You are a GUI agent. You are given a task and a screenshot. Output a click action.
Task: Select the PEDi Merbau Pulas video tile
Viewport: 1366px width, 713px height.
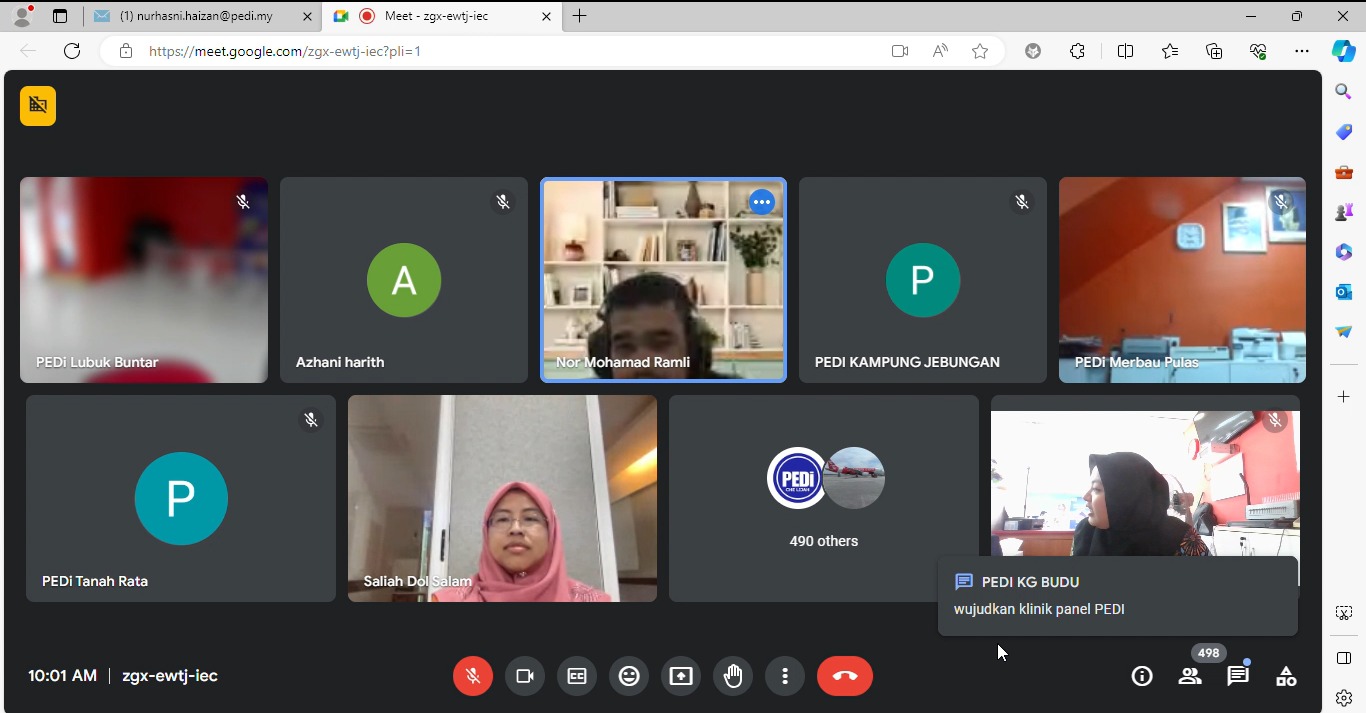pyautogui.click(x=1182, y=280)
